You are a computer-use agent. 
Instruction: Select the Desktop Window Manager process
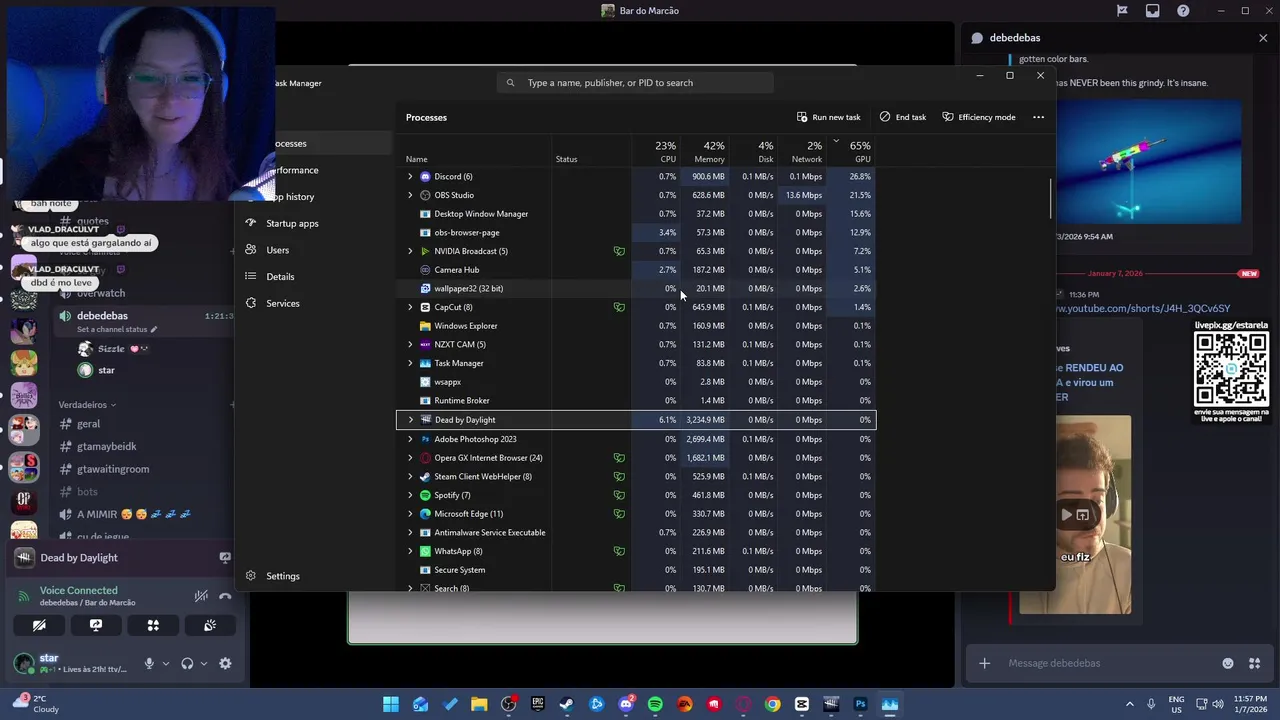tap(636, 214)
